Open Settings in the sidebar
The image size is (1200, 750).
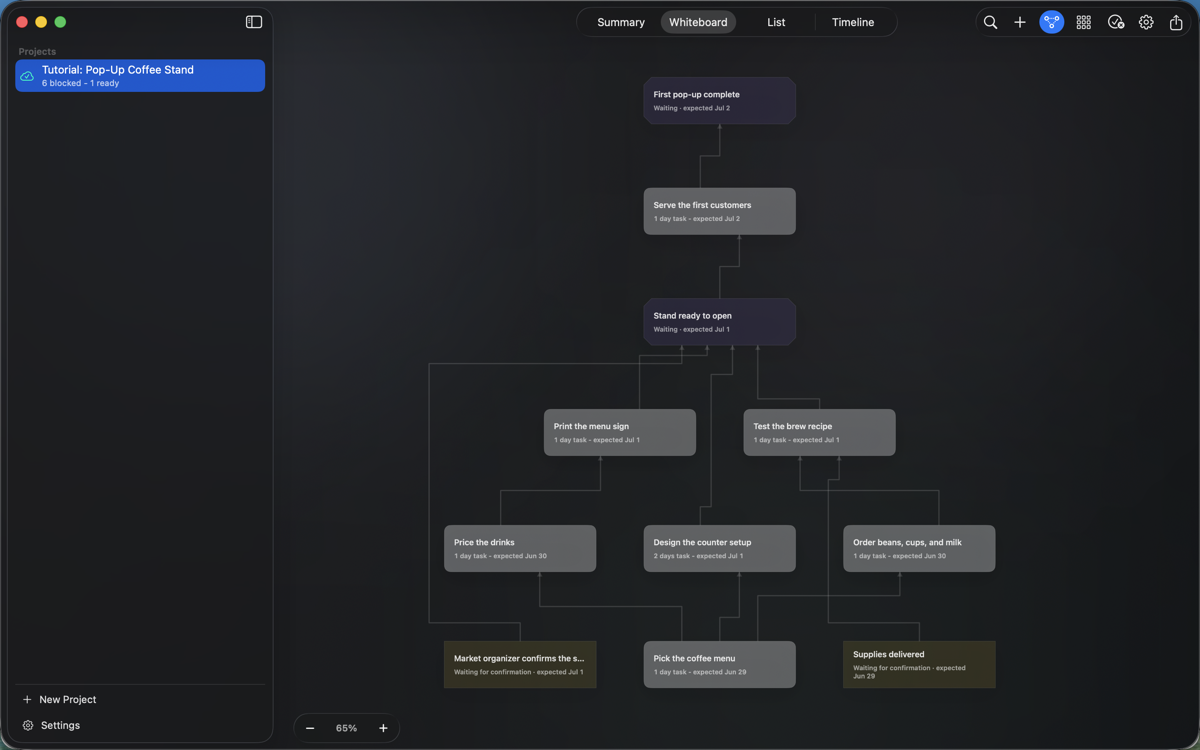tap(51, 725)
